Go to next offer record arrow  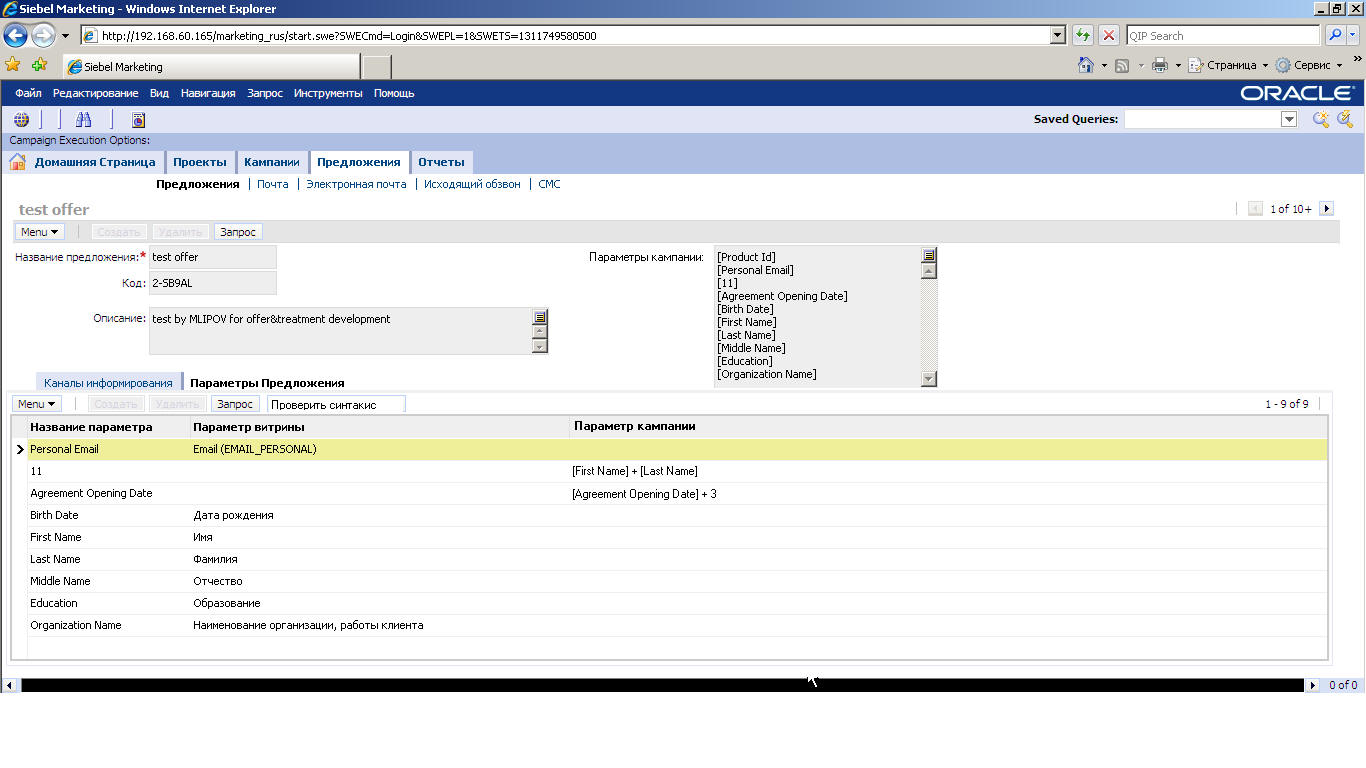pos(1327,209)
